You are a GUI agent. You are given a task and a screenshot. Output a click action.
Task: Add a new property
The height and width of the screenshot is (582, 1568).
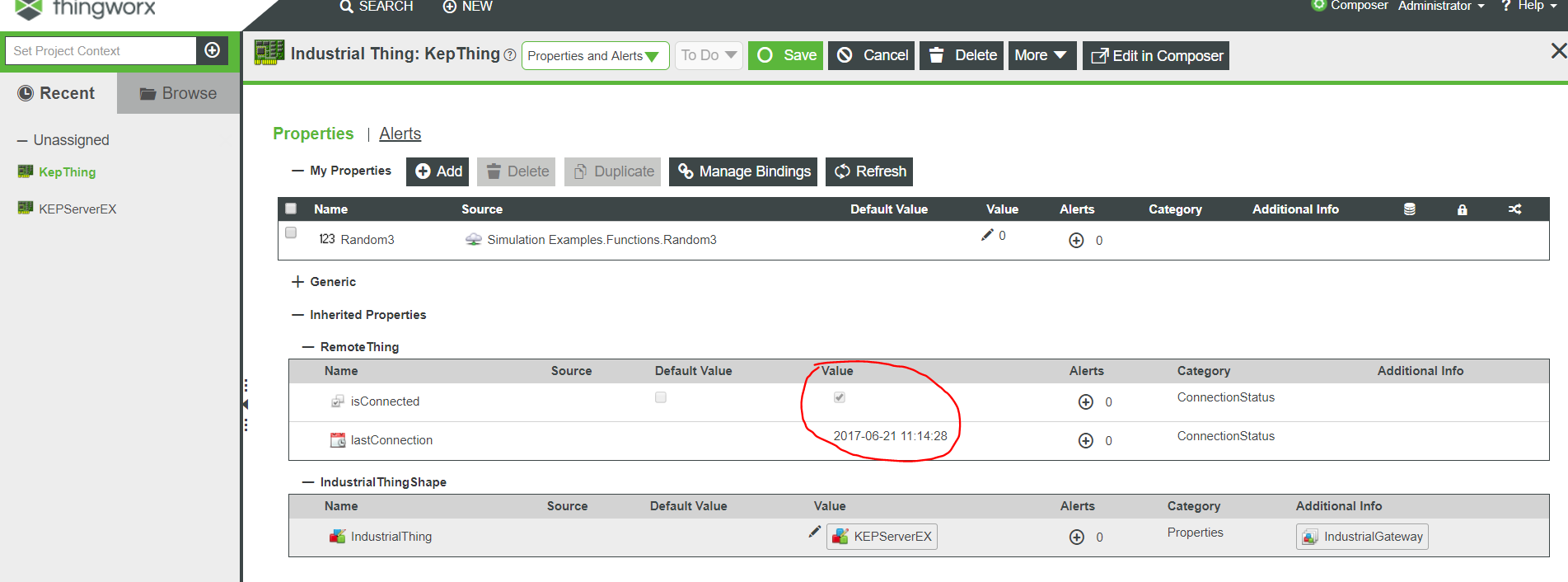[x=438, y=171]
